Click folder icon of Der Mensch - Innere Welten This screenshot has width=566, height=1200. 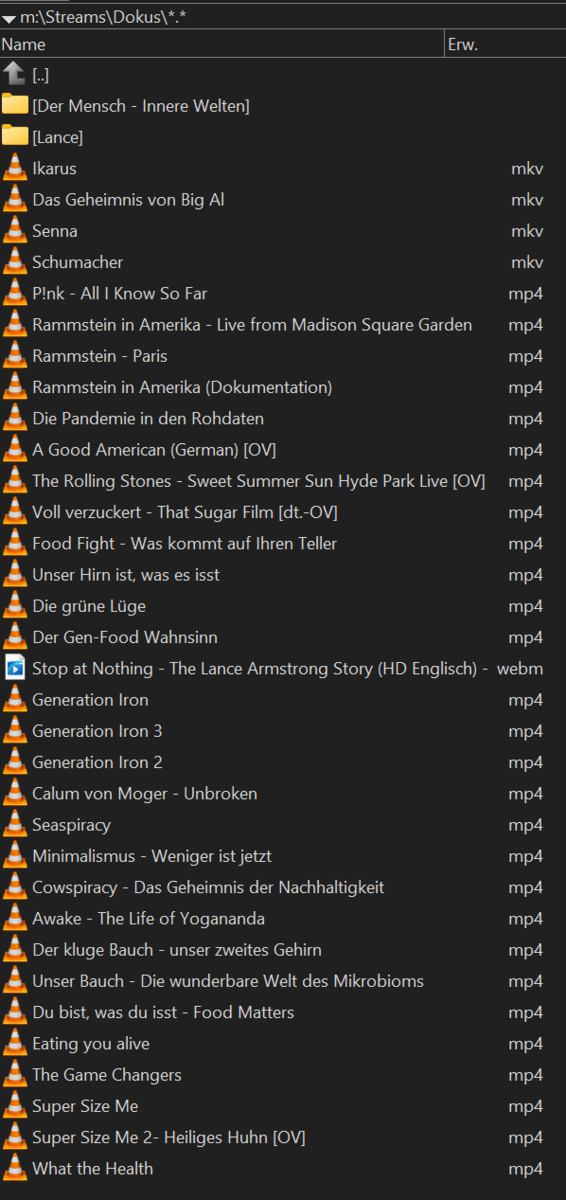point(14,105)
